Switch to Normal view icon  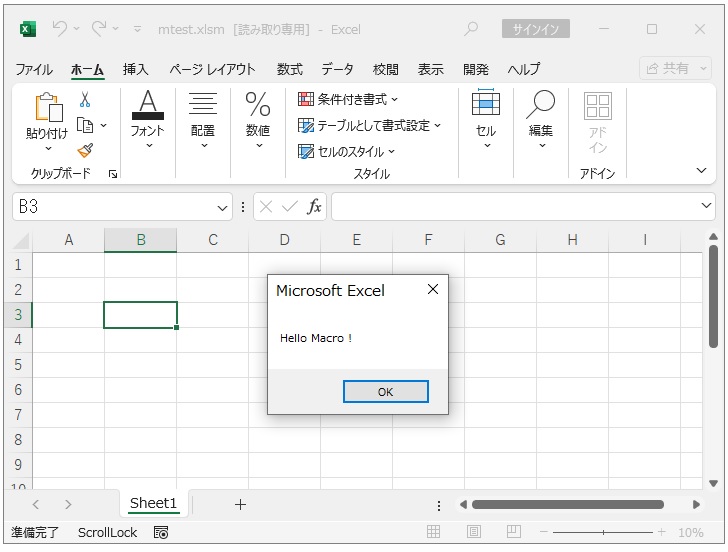tap(433, 532)
